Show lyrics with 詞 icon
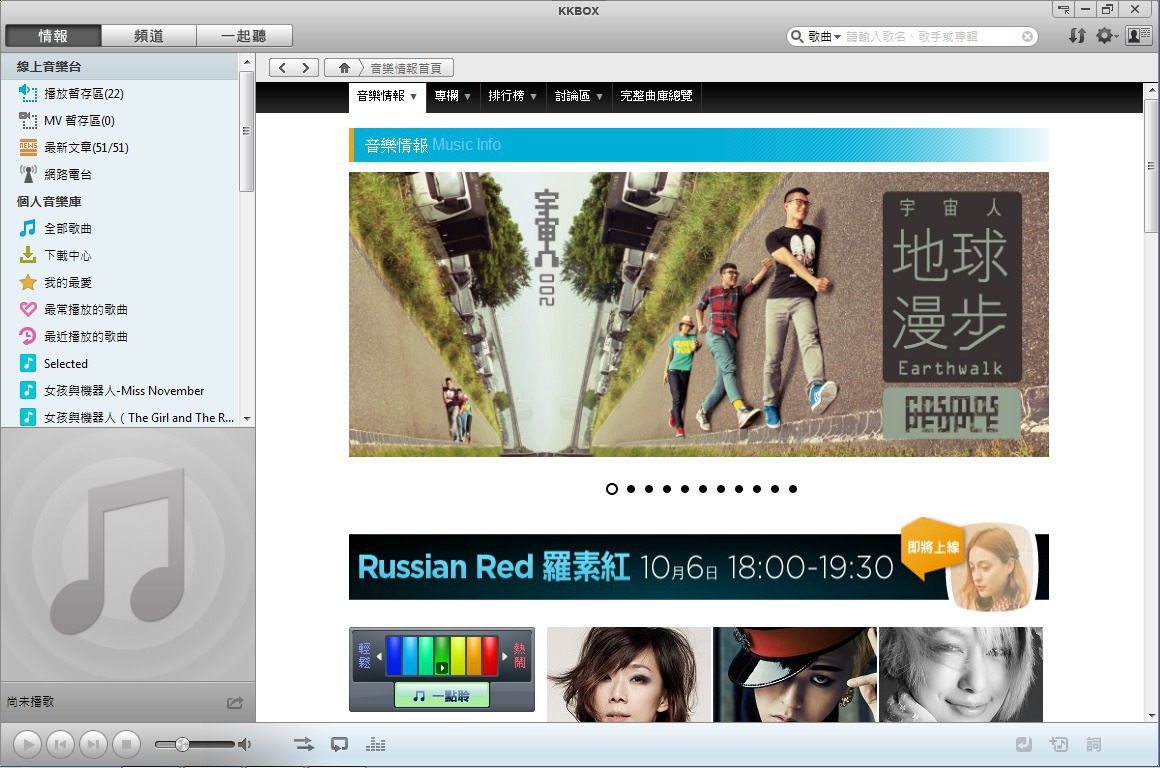 (x=1093, y=744)
